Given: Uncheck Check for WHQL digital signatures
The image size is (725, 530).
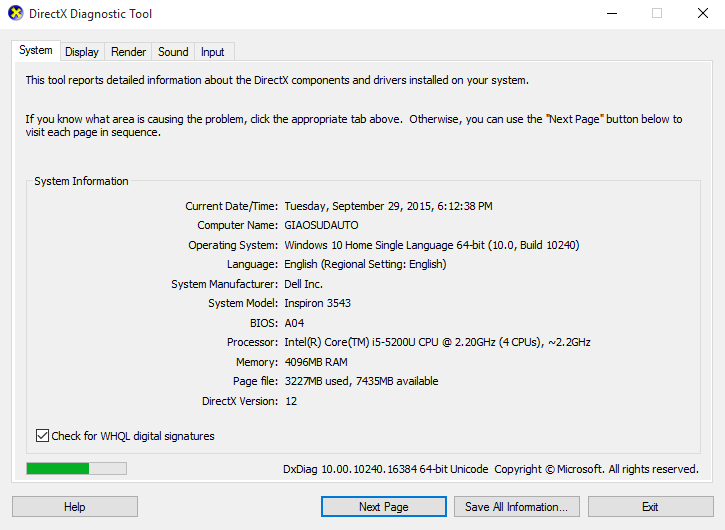Looking at the screenshot, I should point(42,436).
